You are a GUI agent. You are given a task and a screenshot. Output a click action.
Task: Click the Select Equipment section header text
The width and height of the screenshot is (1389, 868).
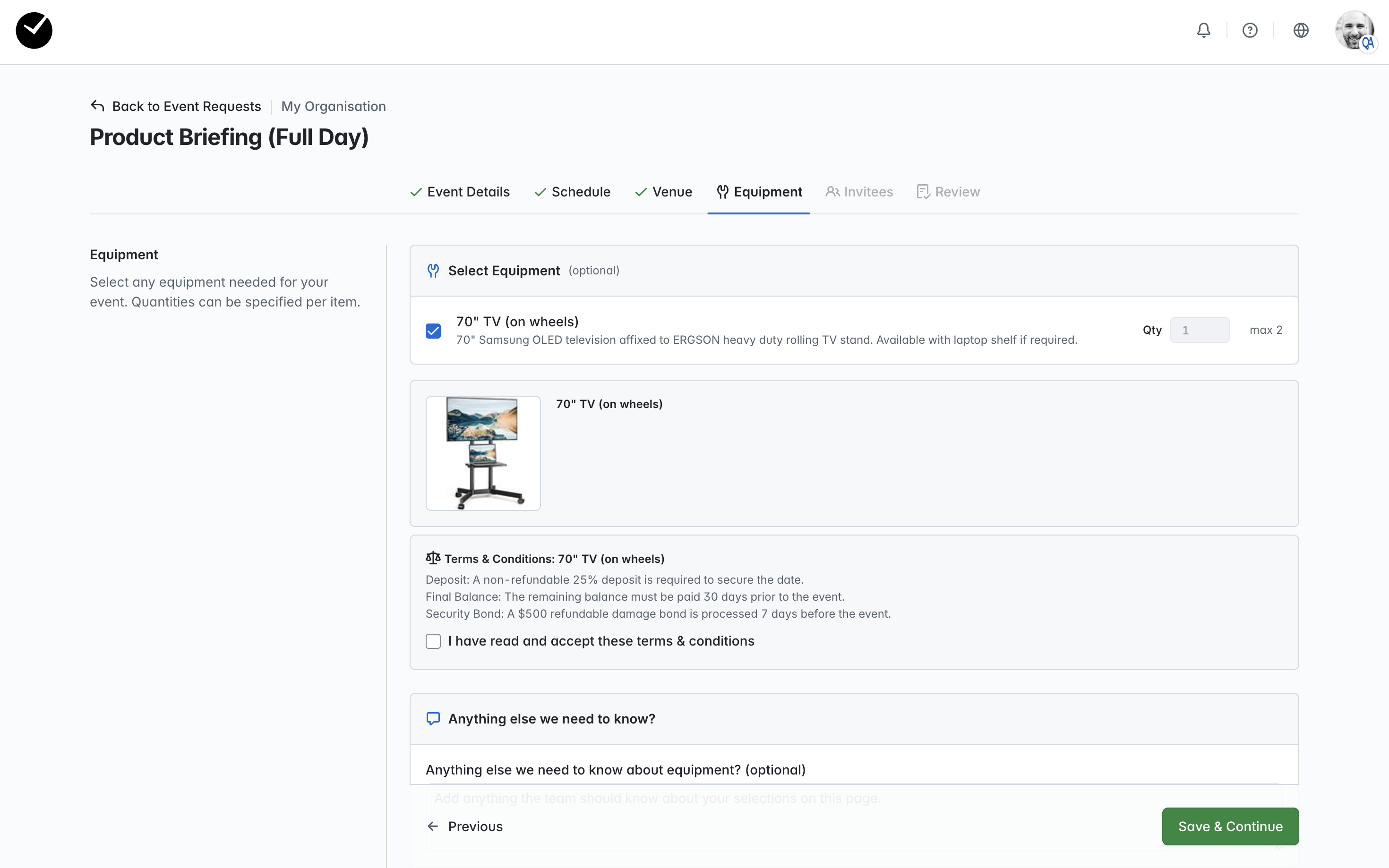coord(504,271)
